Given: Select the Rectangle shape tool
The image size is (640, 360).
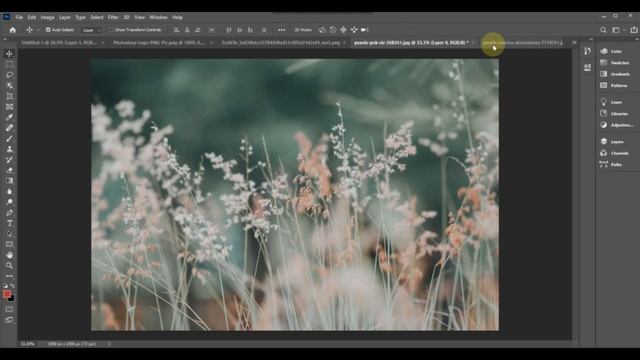Looking at the screenshot, I should tap(9, 244).
